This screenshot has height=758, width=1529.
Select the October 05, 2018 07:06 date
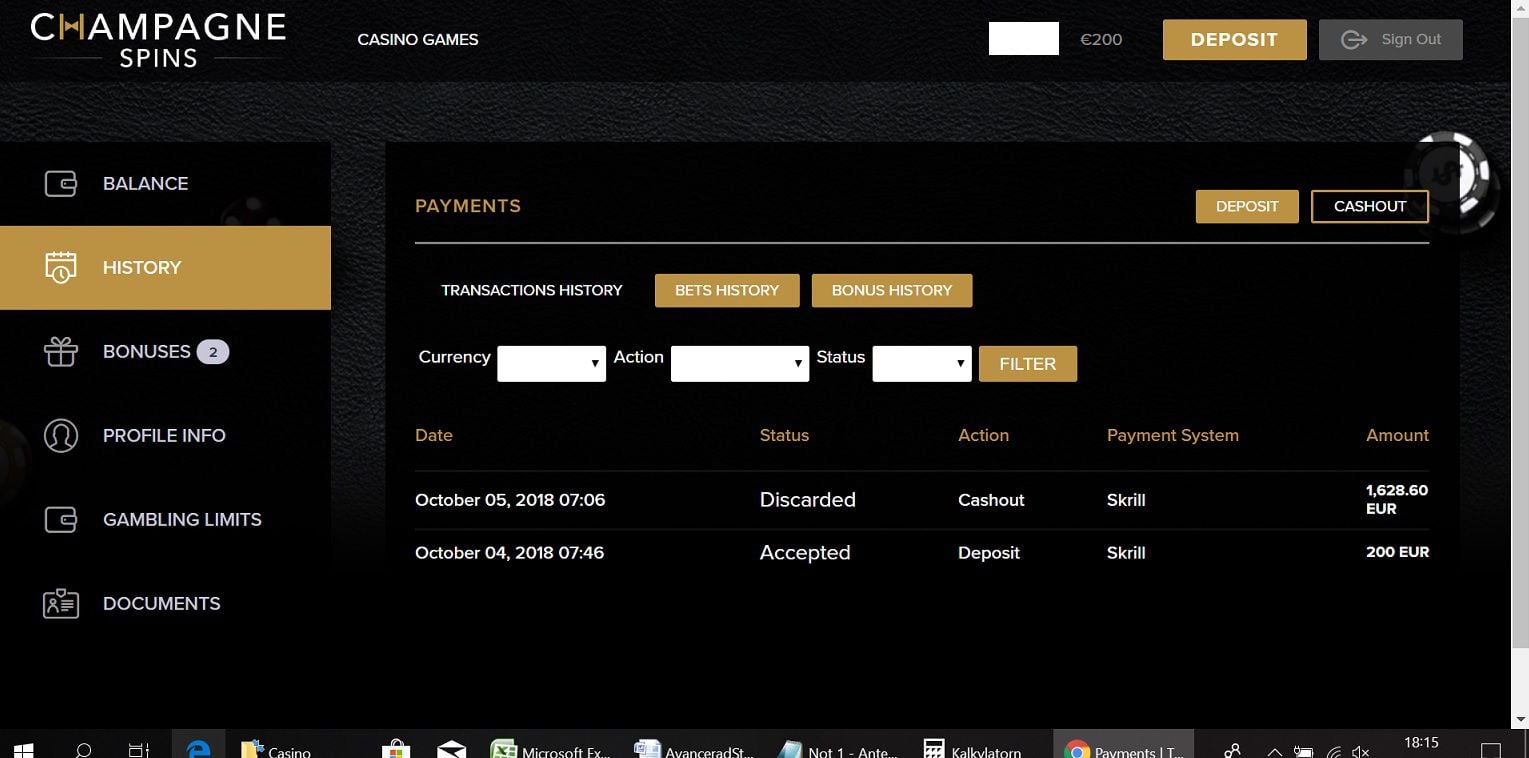click(x=510, y=500)
